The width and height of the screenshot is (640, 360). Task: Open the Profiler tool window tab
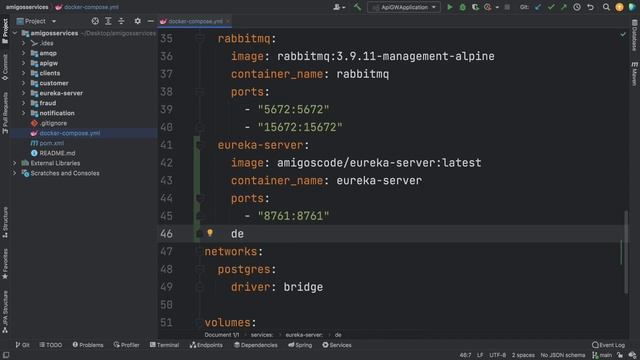pos(127,345)
